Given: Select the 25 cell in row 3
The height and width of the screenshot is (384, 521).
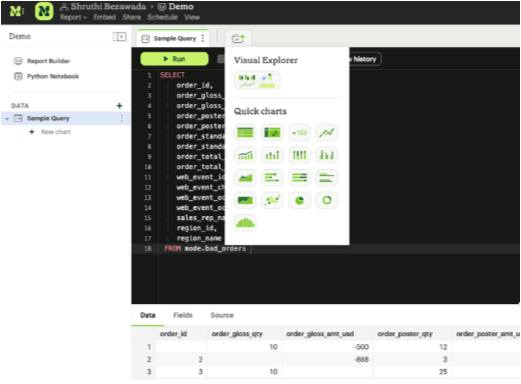Looking at the screenshot, I should tap(412, 372).
